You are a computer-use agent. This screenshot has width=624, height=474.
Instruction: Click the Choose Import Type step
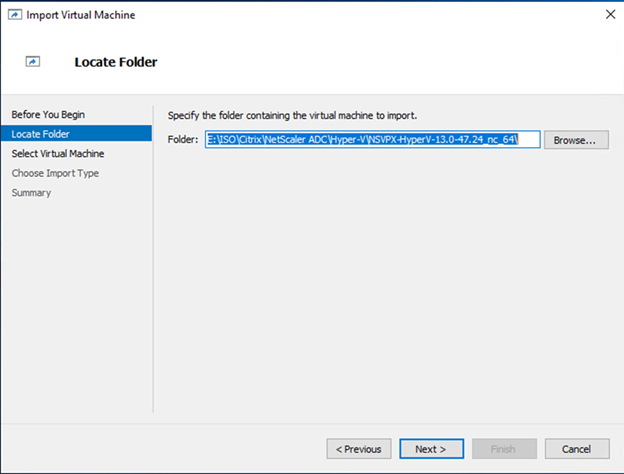(55, 173)
